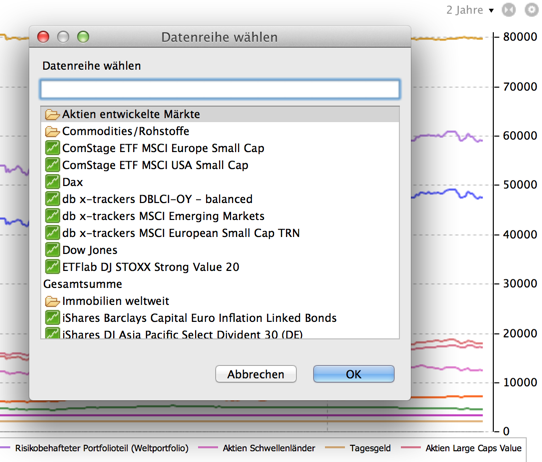Click the pink Aktien Schwellenländer legend line
This screenshot has width=542, height=462.
(x=208, y=448)
